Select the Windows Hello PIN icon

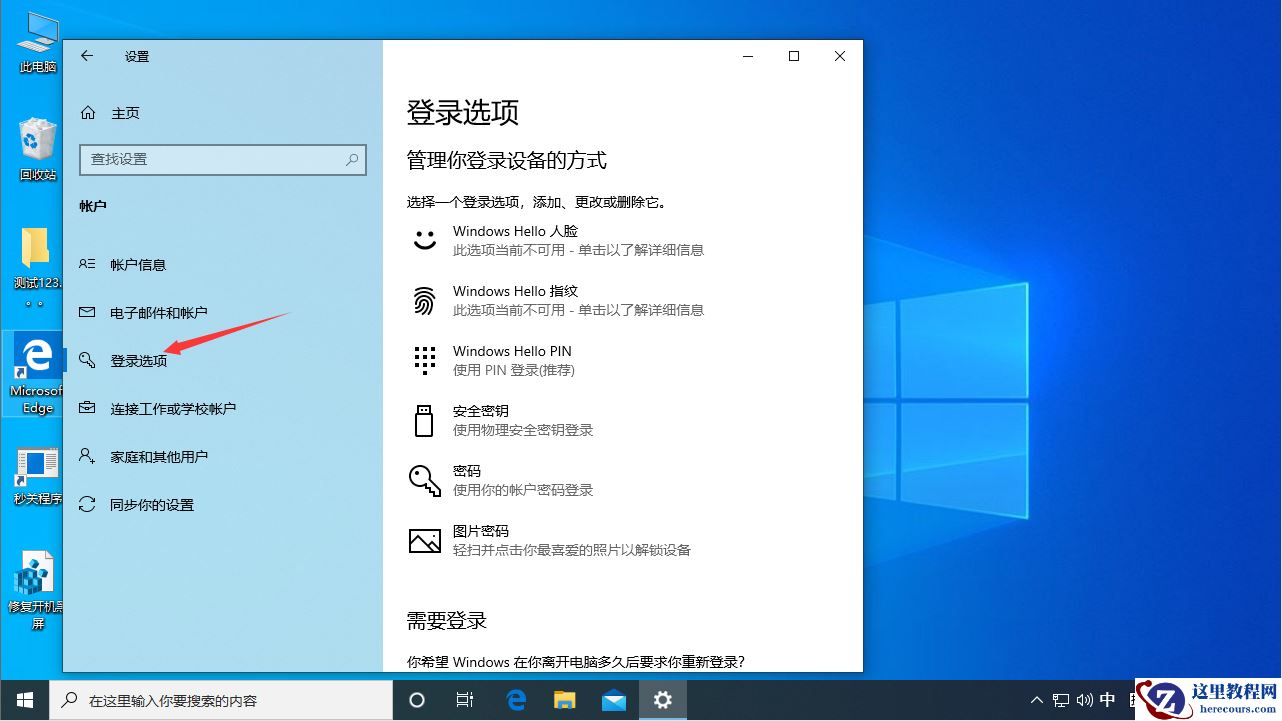coord(424,360)
